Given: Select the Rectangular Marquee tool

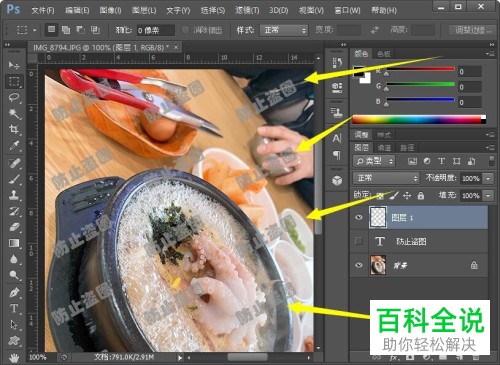Looking at the screenshot, I should [14, 81].
